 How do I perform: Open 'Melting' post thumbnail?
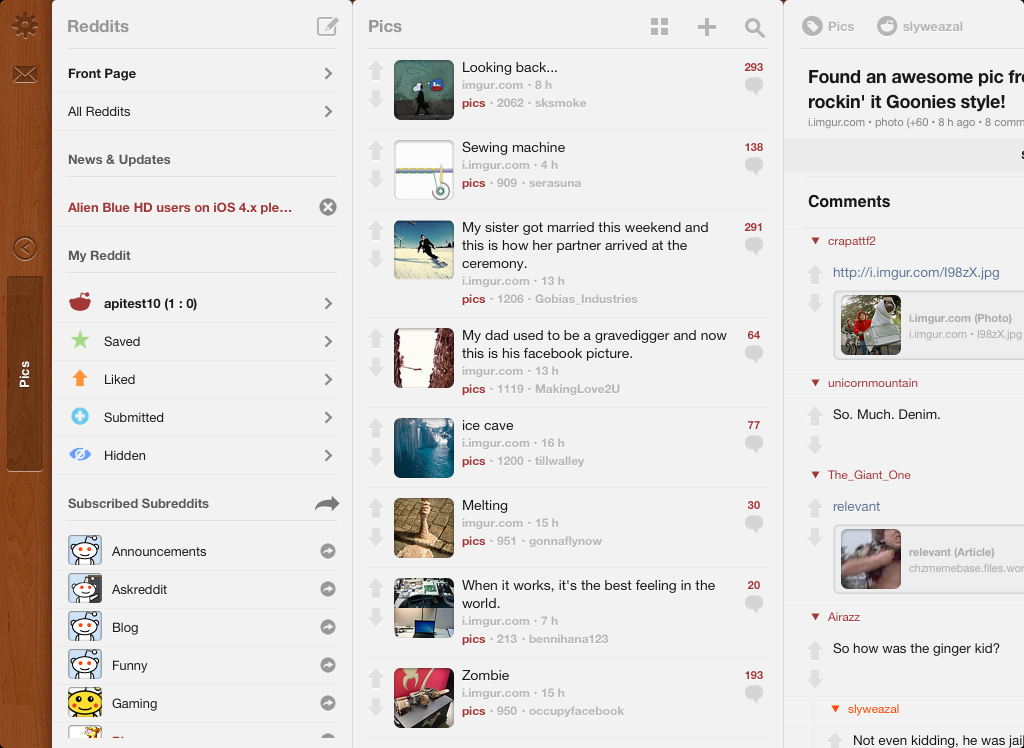tap(424, 528)
